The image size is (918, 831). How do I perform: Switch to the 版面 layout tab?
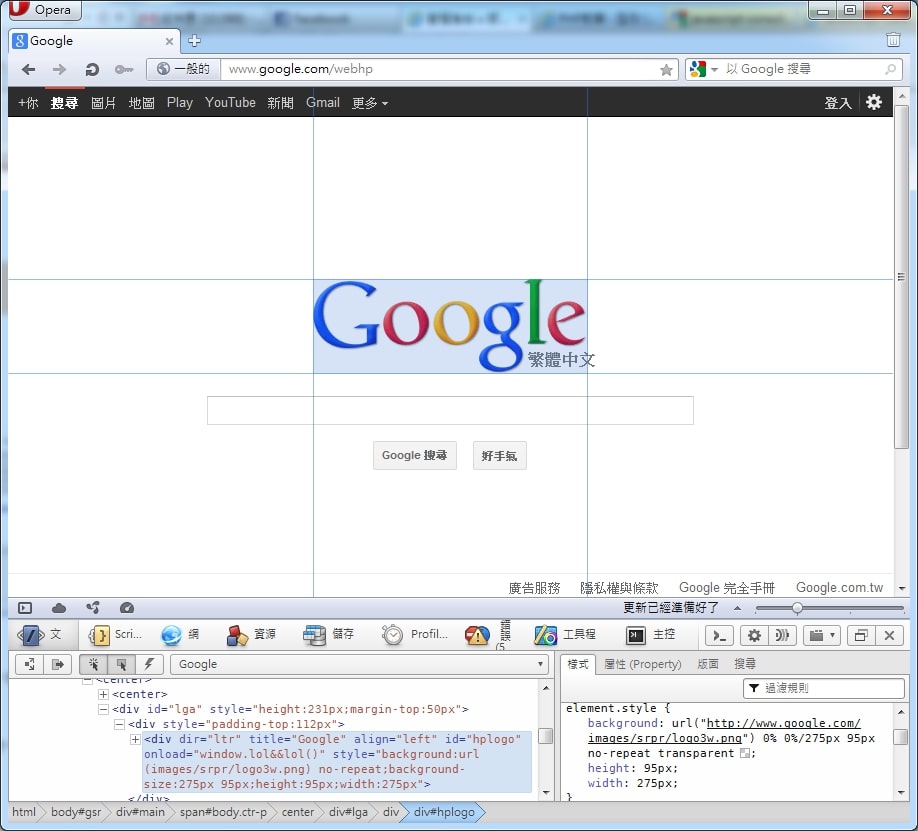707,664
